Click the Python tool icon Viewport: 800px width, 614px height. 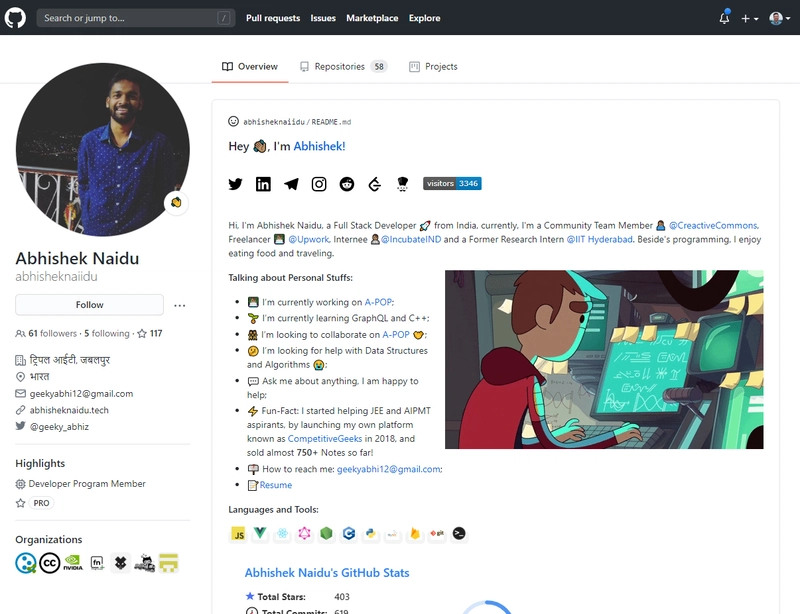tap(371, 533)
